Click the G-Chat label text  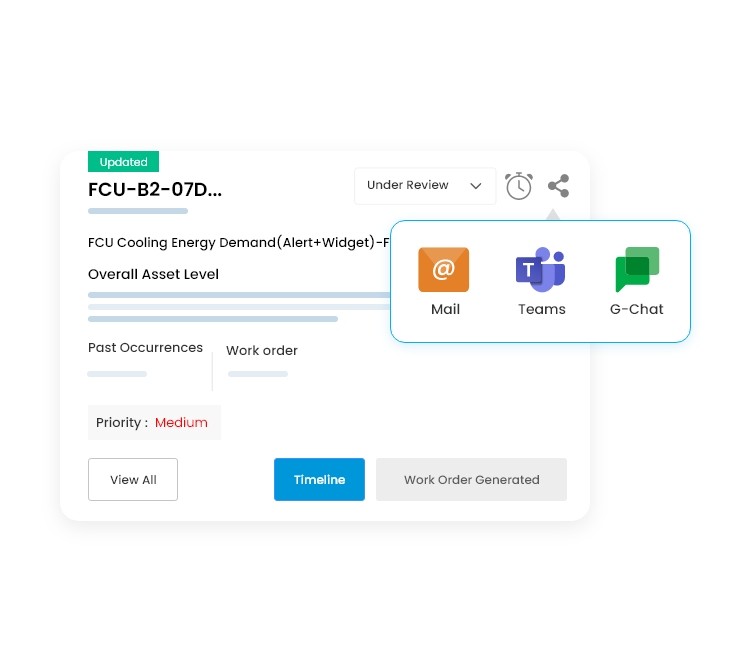(637, 309)
